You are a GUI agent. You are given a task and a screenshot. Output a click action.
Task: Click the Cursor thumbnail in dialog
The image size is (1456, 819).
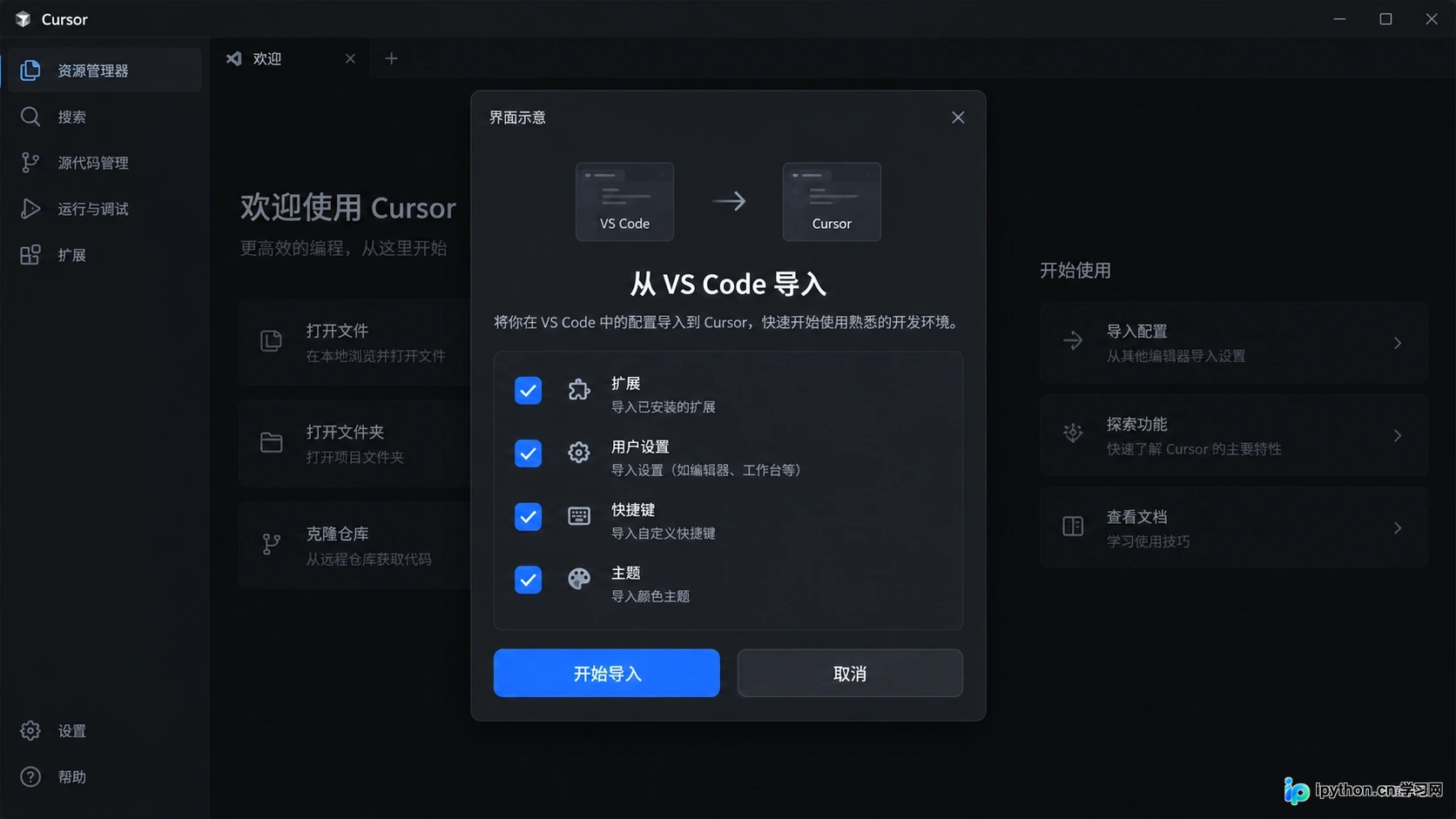coord(832,201)
